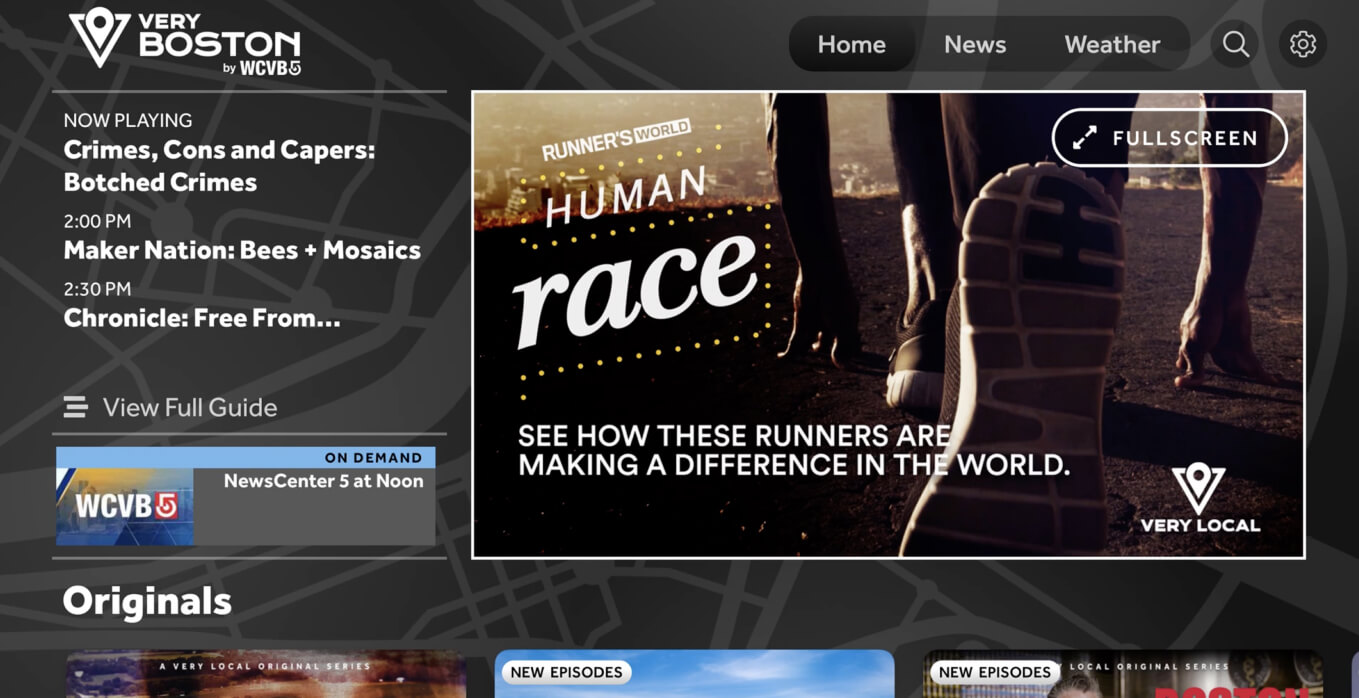This screenshot has width=1359, height=698.
Task: Click the expand arrows icon beside Fullscreen
Action: click(x=1085, y=138)
